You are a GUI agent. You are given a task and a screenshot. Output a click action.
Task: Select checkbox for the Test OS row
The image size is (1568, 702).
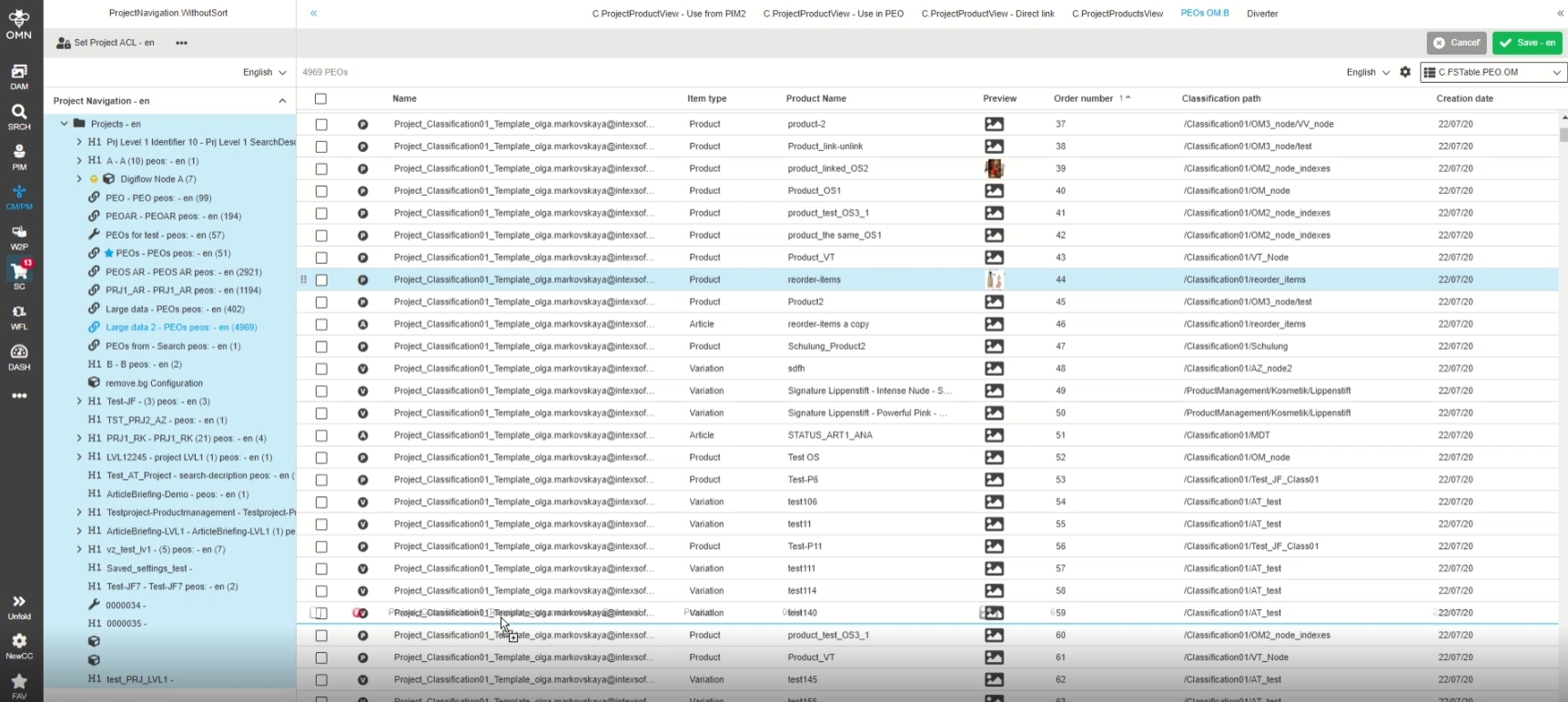pyautogui.click(x=321, y=458)
